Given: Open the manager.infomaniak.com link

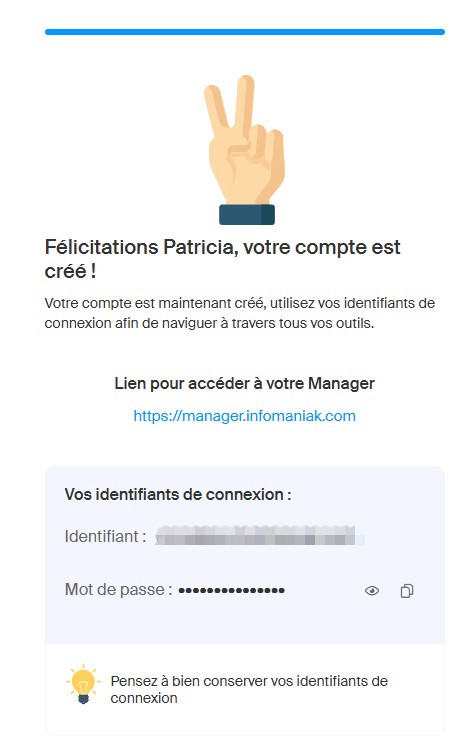Looking at the screenshot, I should click(244, 416).
